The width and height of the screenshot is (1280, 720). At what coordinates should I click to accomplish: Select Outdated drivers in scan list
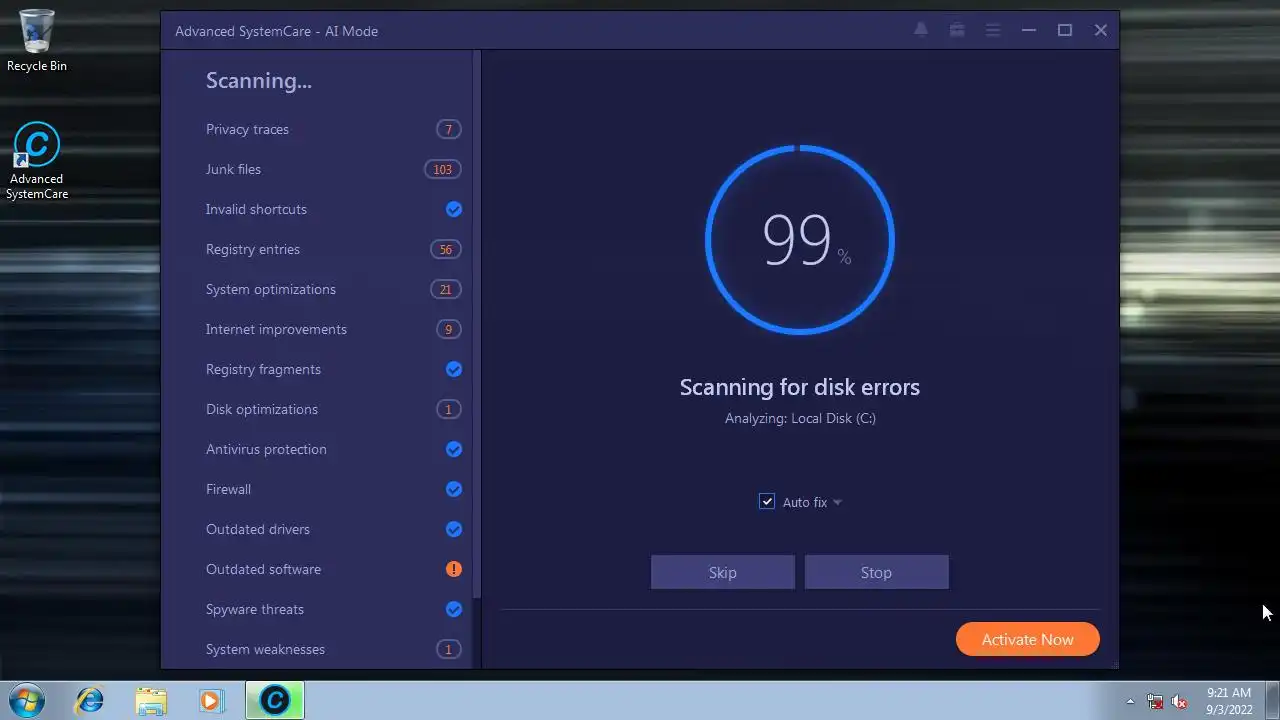[x=257, y=529]
